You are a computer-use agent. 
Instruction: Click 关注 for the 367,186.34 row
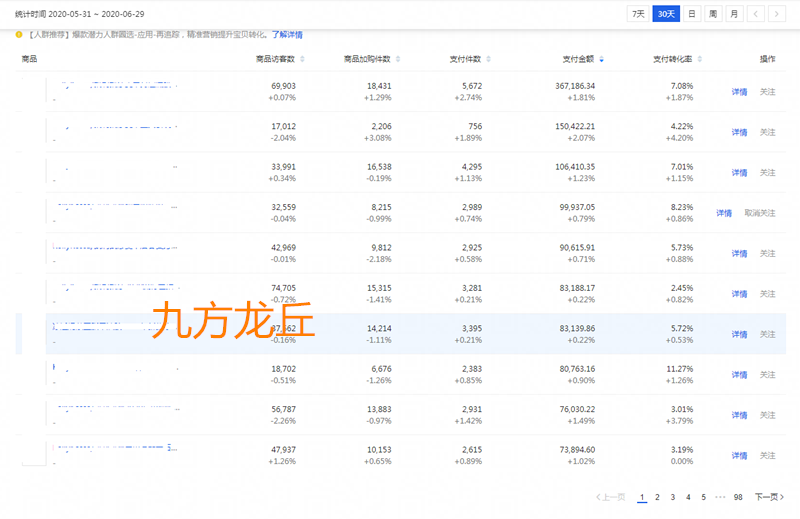pyautogui.click(x=767, y=92)
